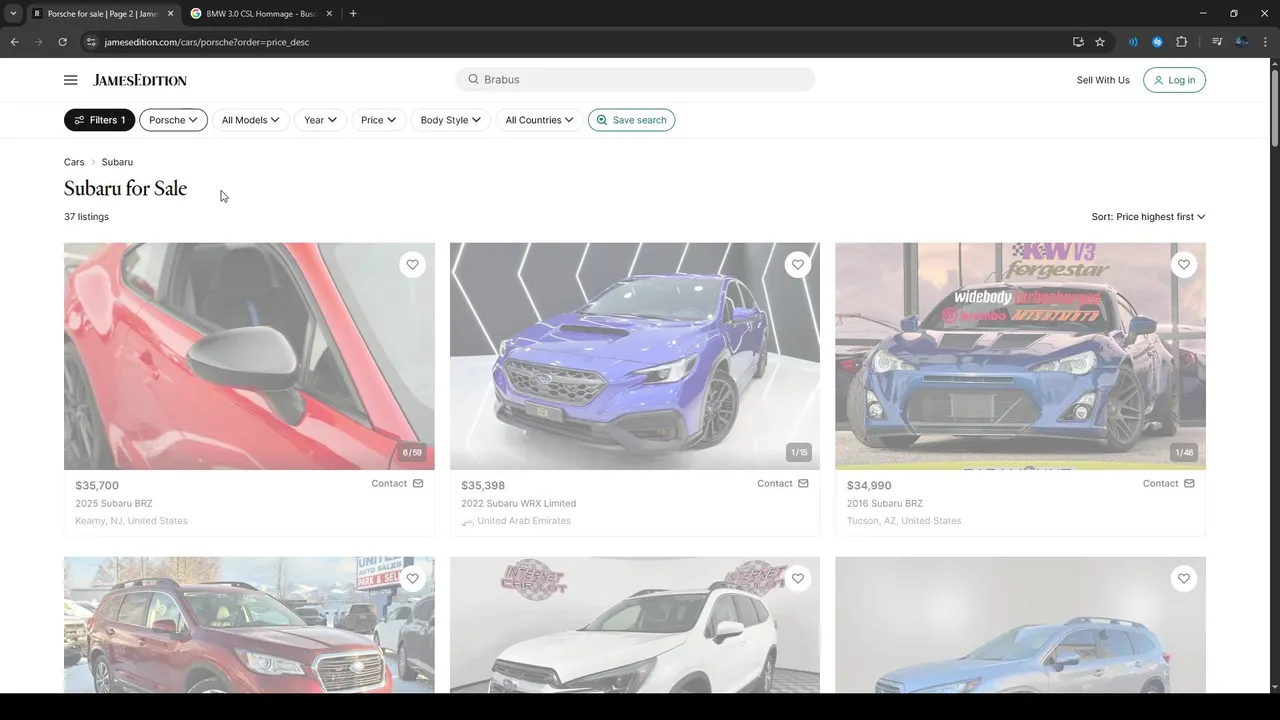Screen dimensions: 1280x720
Task: Click the Log in button
Action: point(1174,80)
